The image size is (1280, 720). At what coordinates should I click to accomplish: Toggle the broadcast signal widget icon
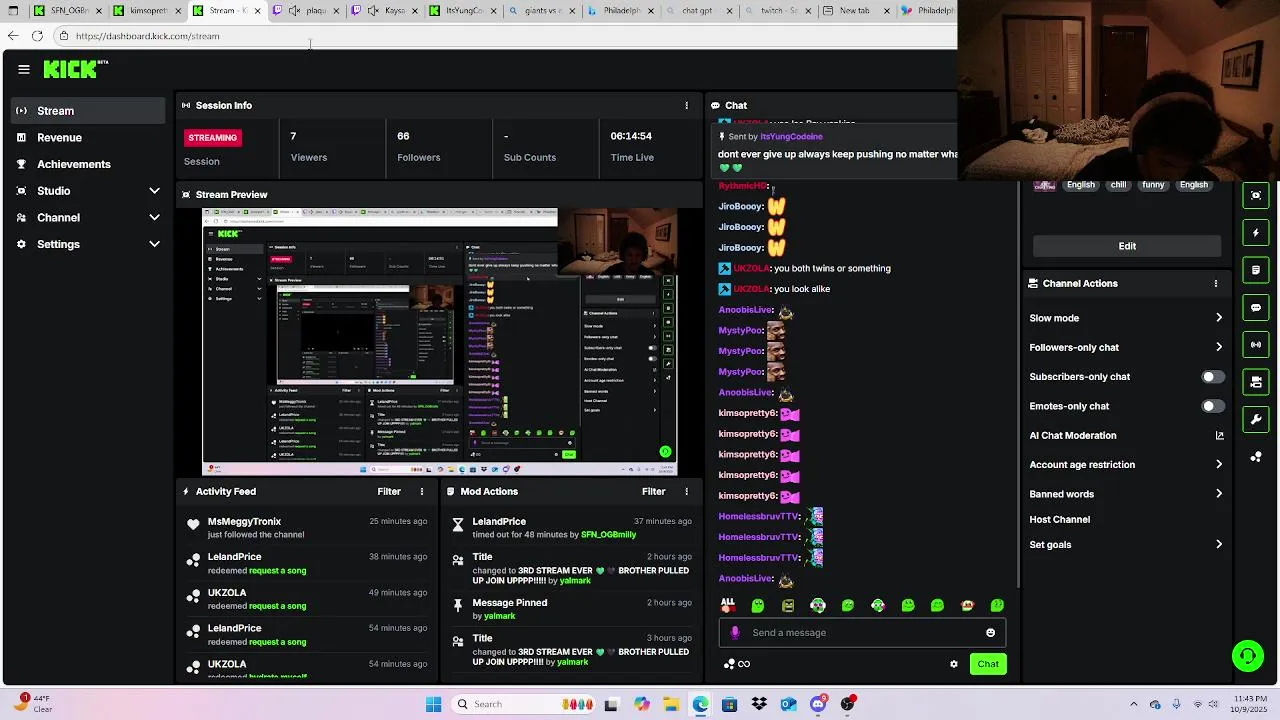click(1256, 345)
